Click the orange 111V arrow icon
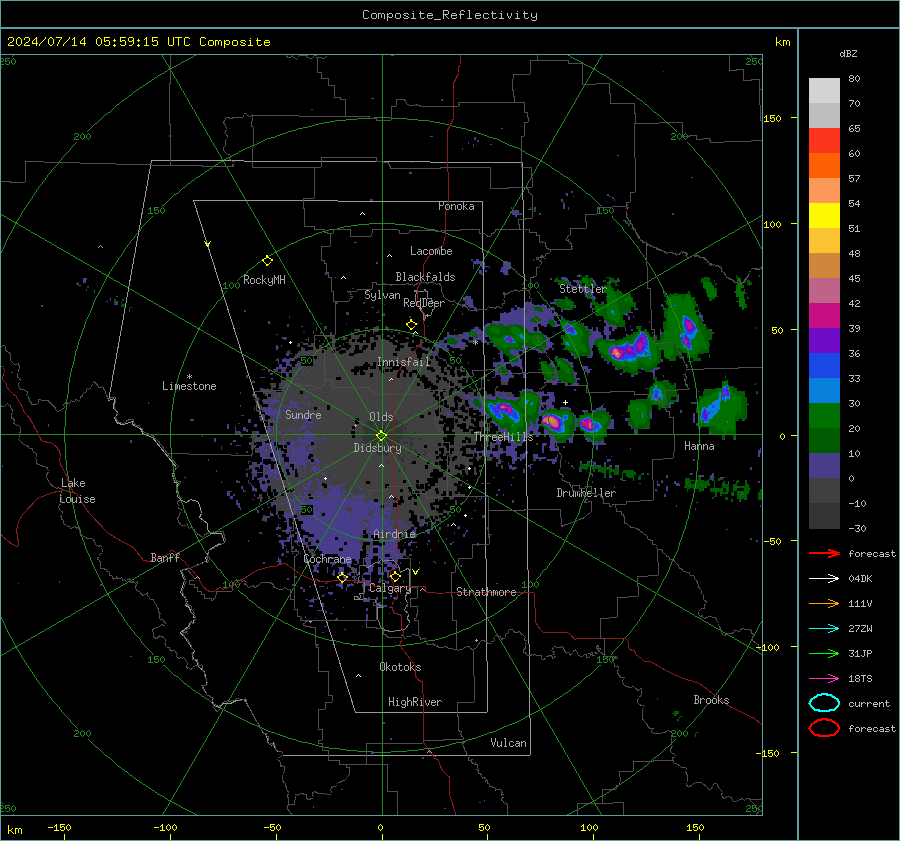 click(824, 603)
